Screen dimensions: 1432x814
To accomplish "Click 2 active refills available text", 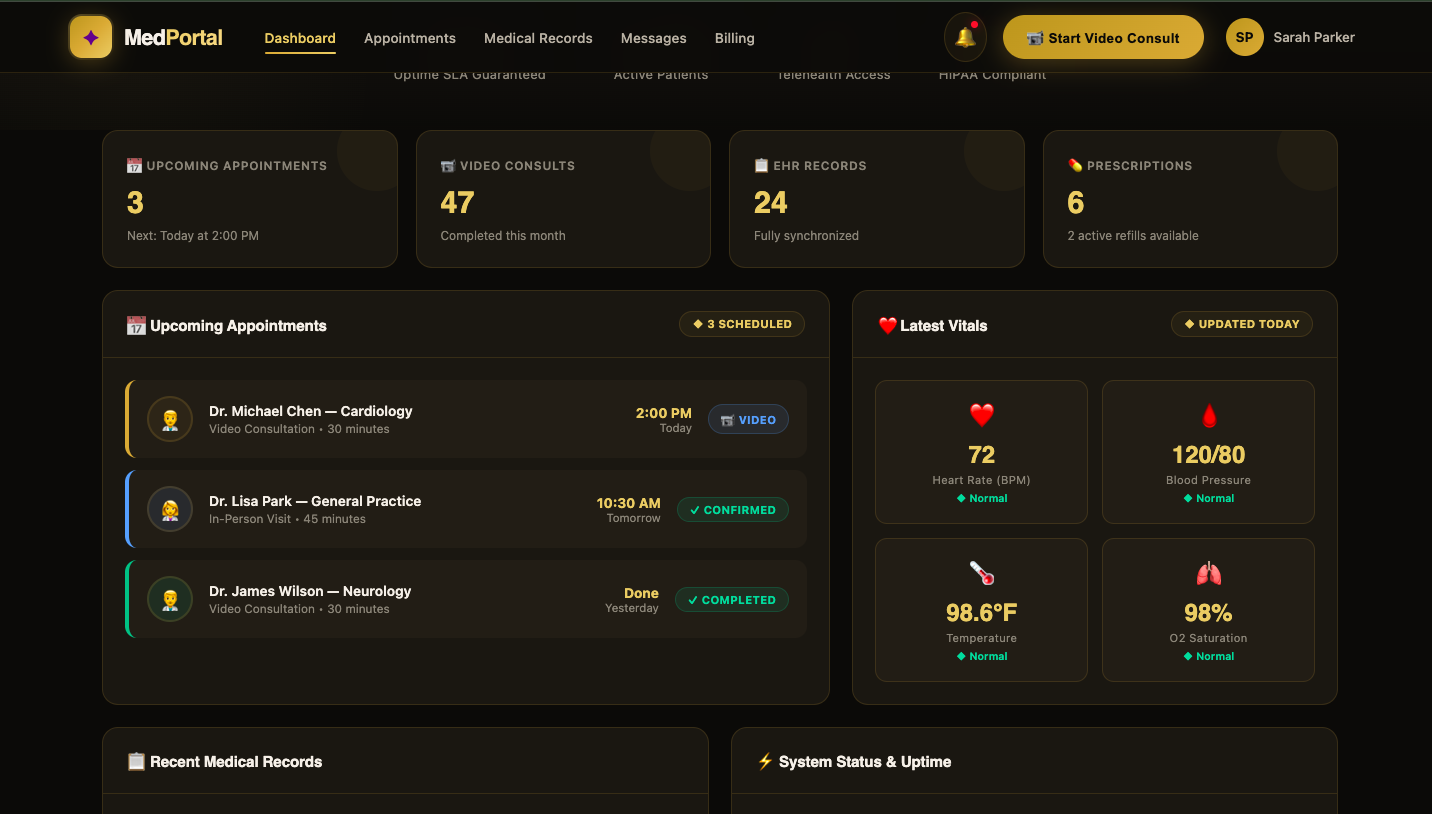I will coord(1133,236).
